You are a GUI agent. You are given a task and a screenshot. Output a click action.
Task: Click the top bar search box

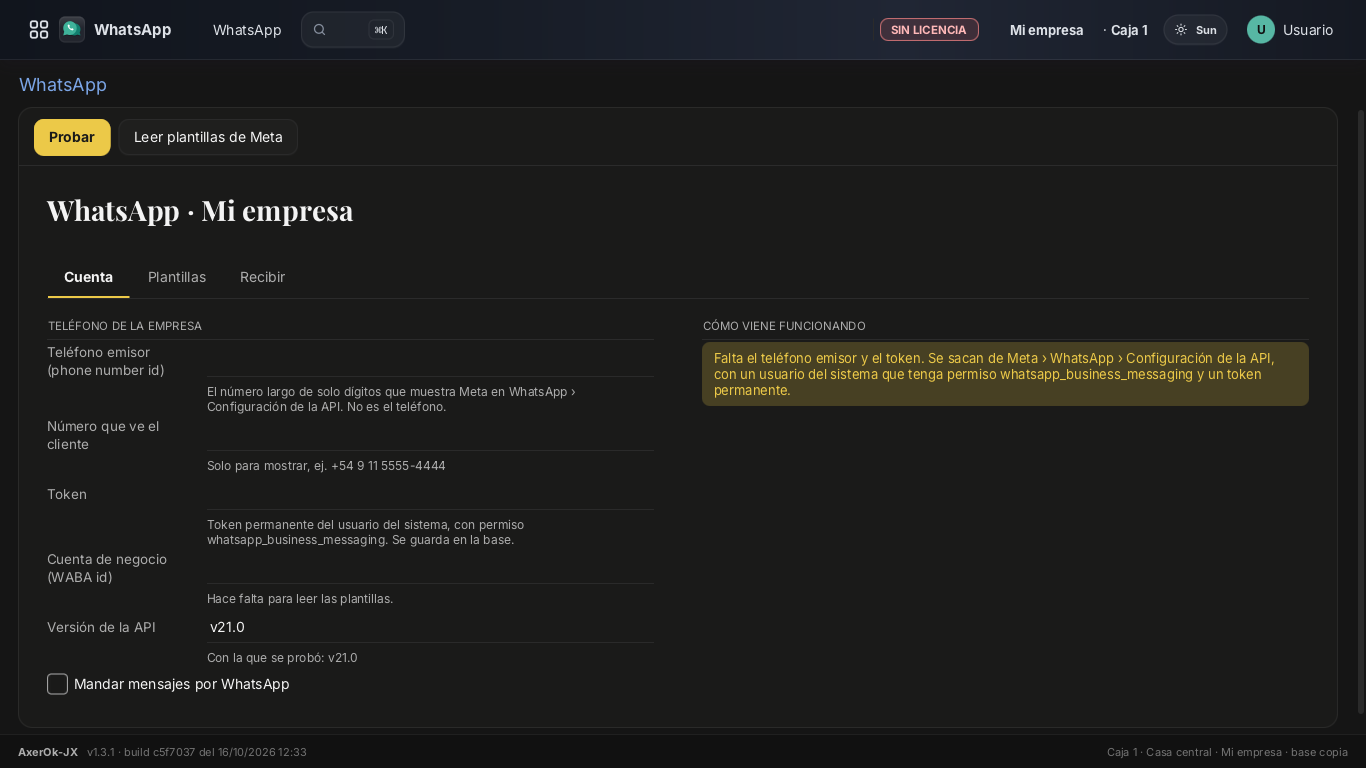click(x=353, y=30)
